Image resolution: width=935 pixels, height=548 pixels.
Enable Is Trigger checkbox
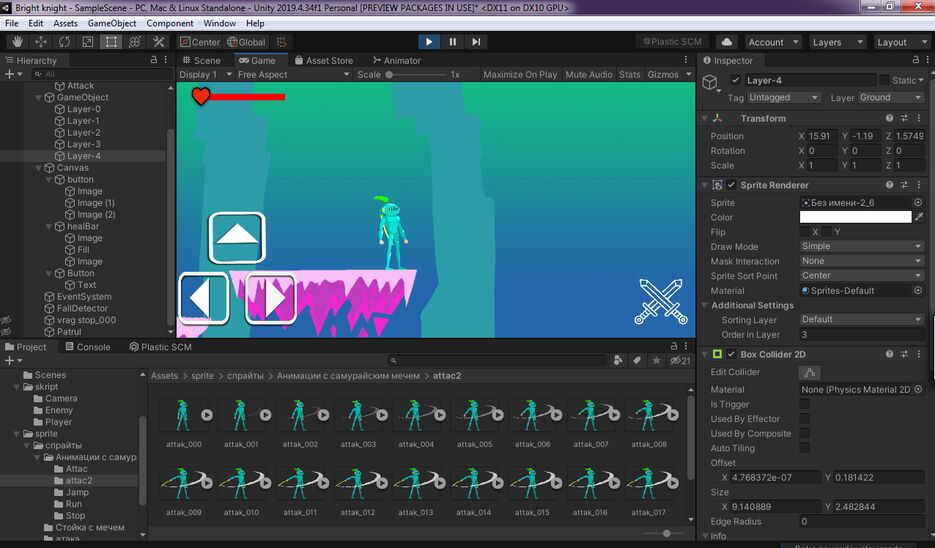tap(804, 404)
